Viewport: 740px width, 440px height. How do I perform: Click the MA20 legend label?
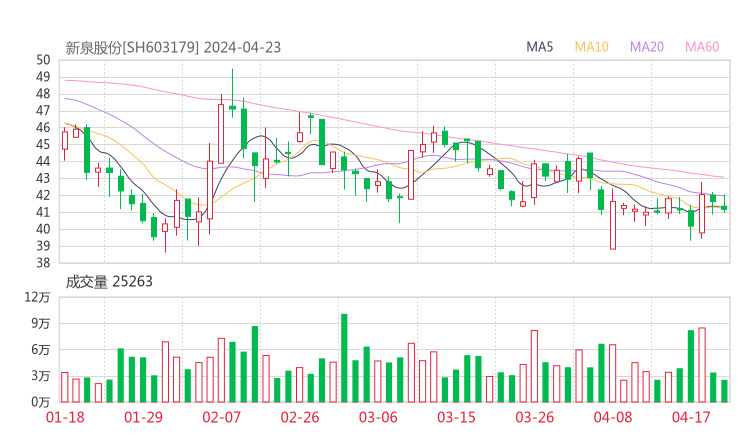[x=647, y=47]
